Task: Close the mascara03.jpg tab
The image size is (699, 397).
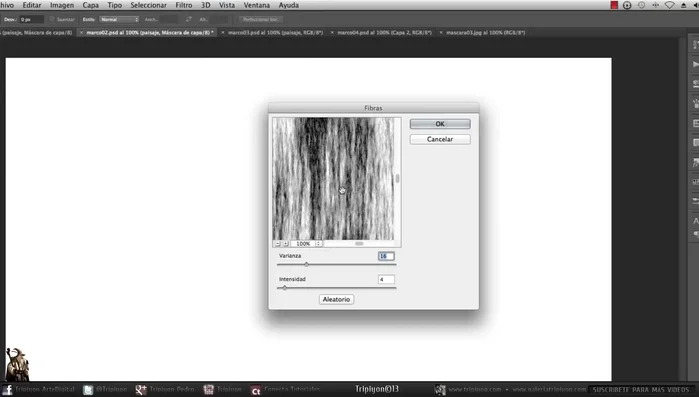Action: pyautogui.click(x=441, y=33)
